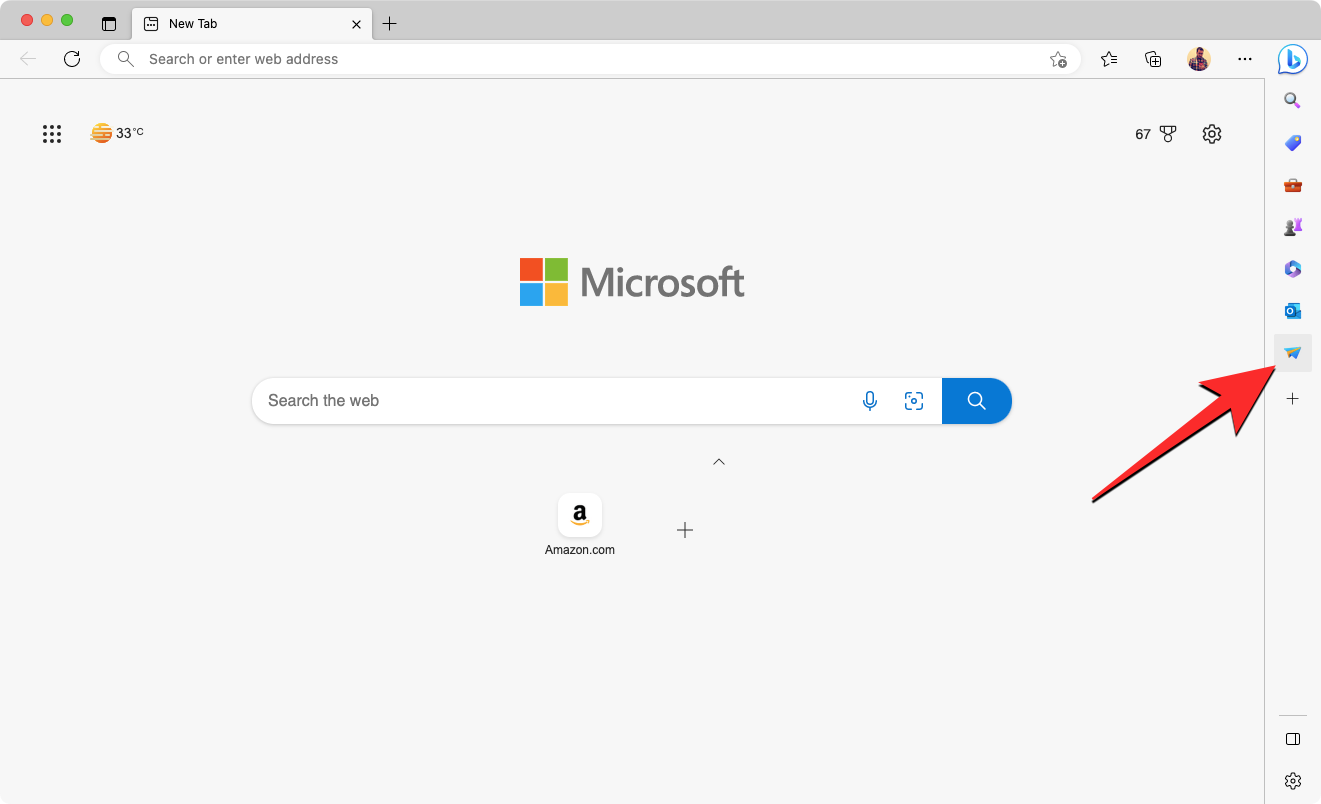Click the Microsoft logo
This screenshot has width=1321, height=804.
click(x=632, y=282)
